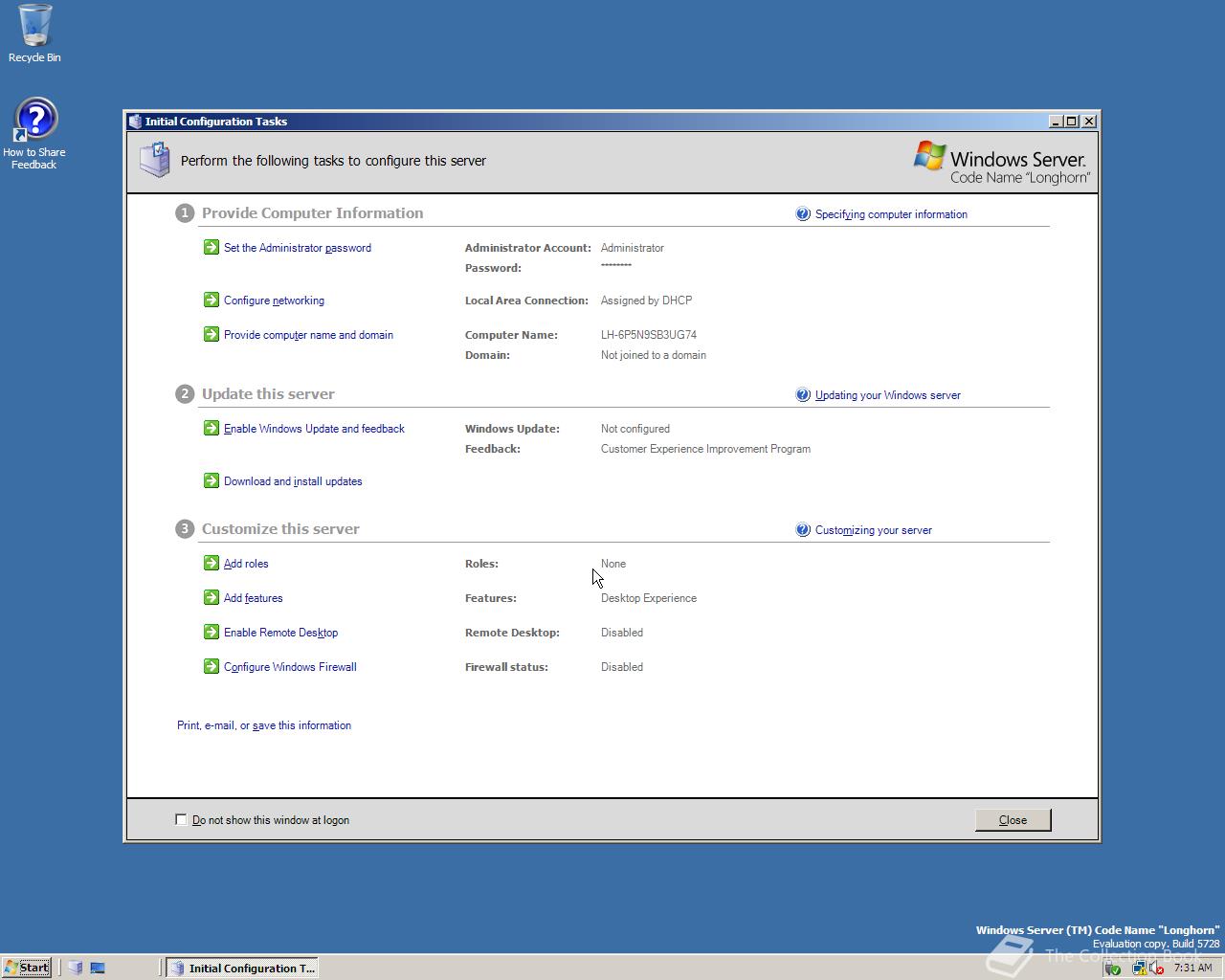The height and width of the screenshot is (980, 1225).
Task: Click Print, e-mail, or save this information
Action: 264,725
